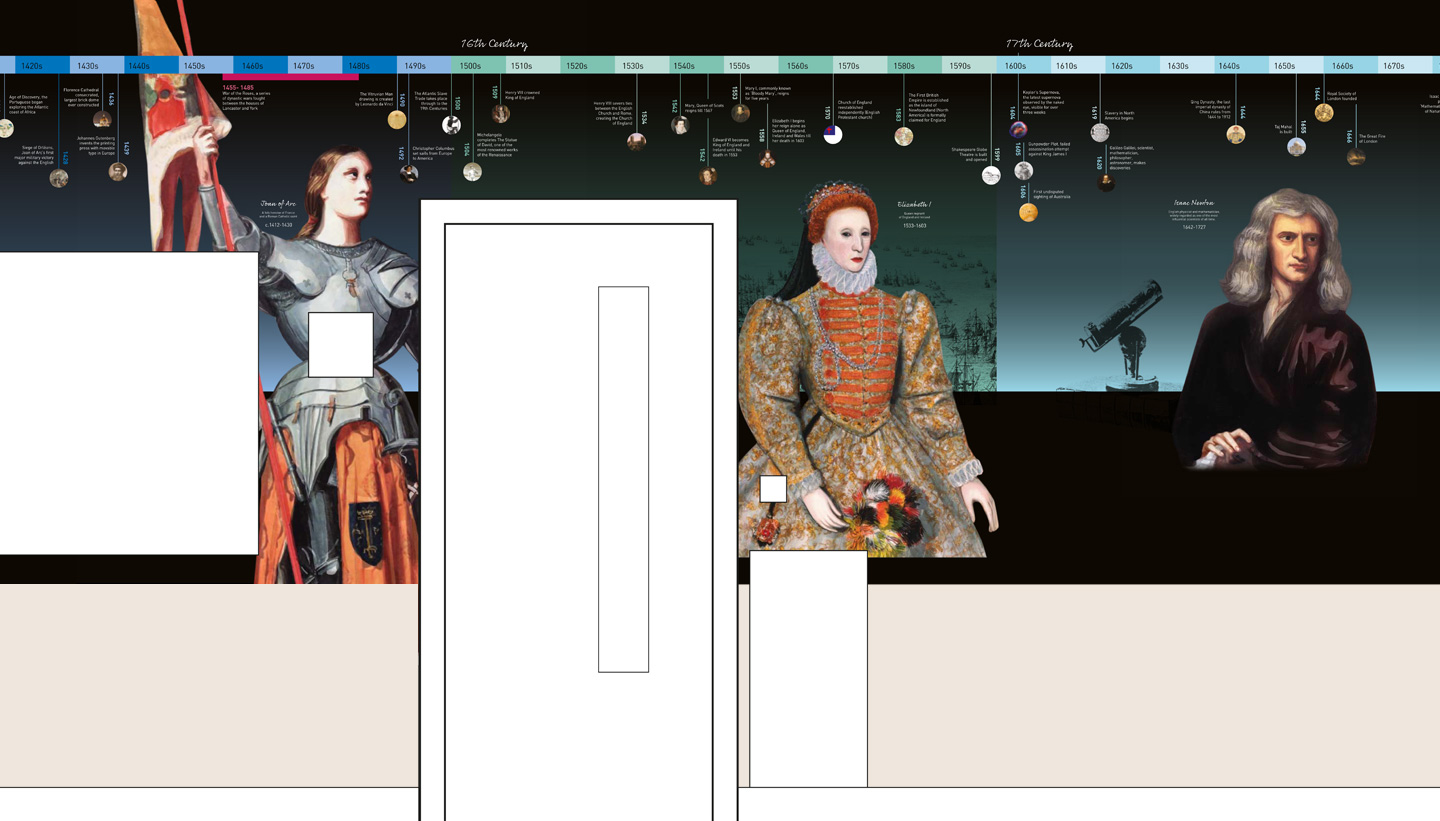
Task: Open the 1570 flag thumbnail
Action: (833, 134)
